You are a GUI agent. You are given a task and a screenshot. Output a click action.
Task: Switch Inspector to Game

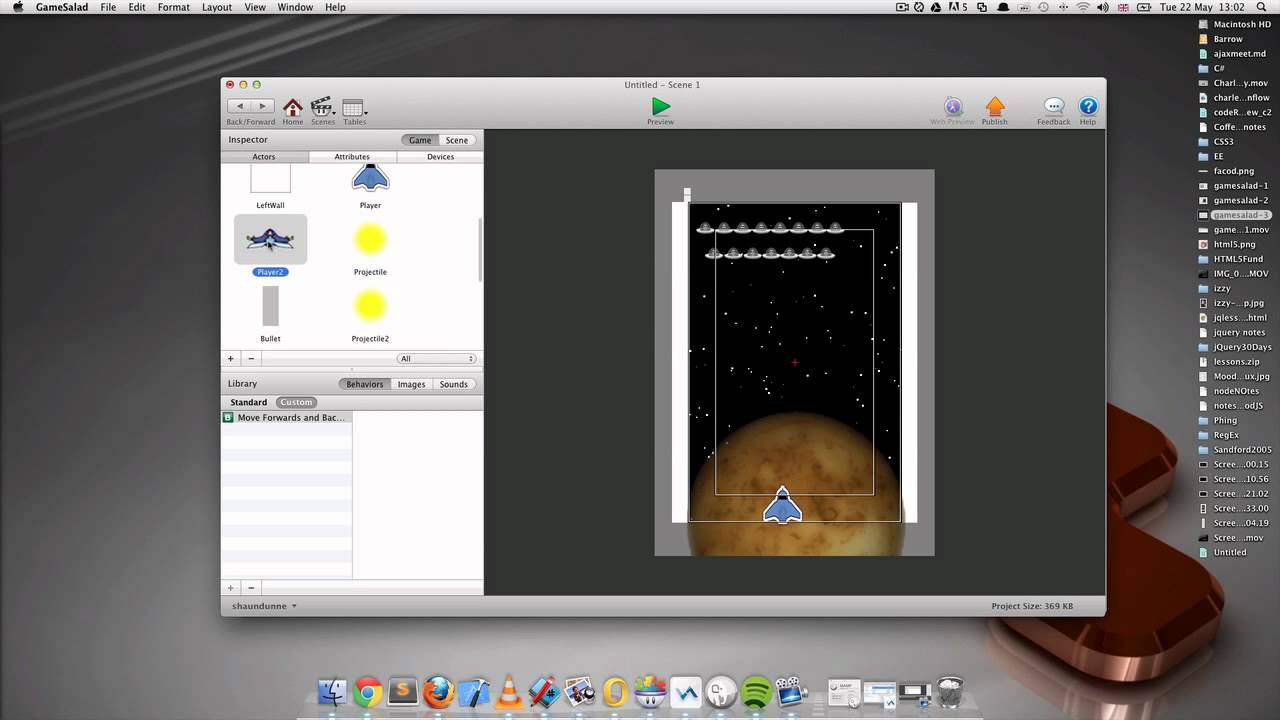420,140
